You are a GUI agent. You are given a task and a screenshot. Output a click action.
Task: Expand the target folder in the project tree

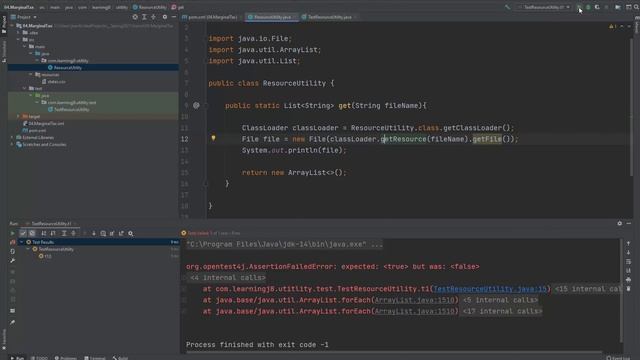[18, 116]
